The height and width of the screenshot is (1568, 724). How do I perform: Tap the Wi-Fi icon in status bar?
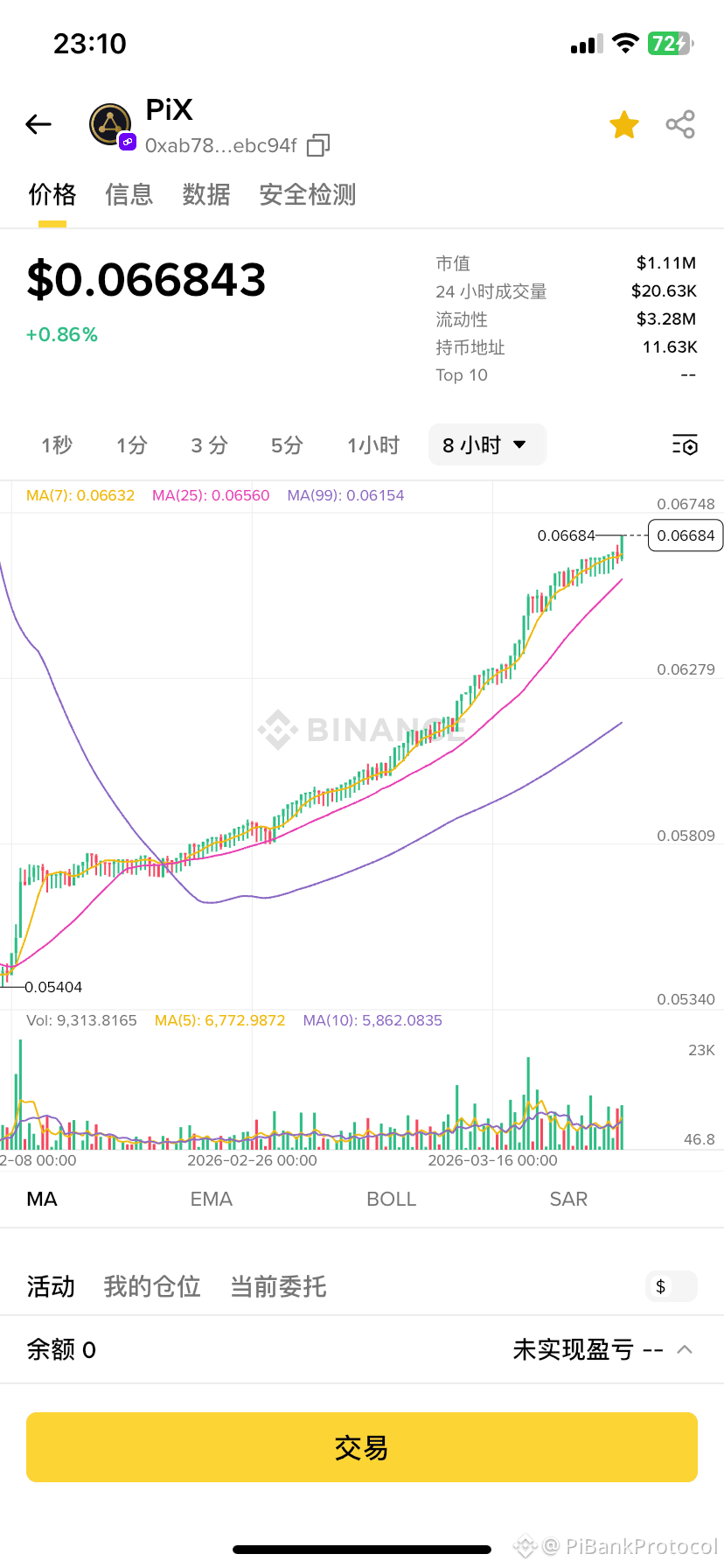(625, 43)
